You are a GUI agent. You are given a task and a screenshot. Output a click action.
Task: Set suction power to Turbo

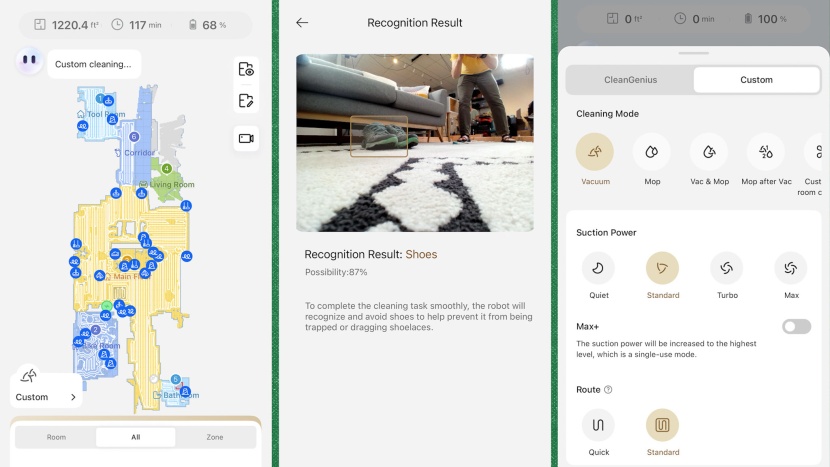click(726, 268)
